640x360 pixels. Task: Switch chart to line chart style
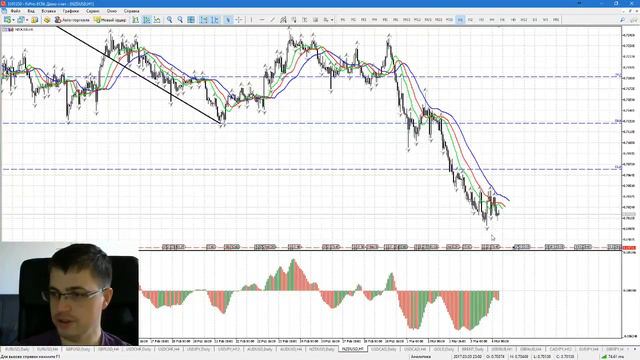[x=157, y=20]
